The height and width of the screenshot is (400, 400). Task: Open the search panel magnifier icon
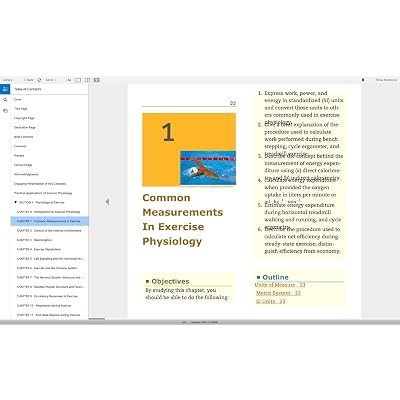(x=5, y=100)
